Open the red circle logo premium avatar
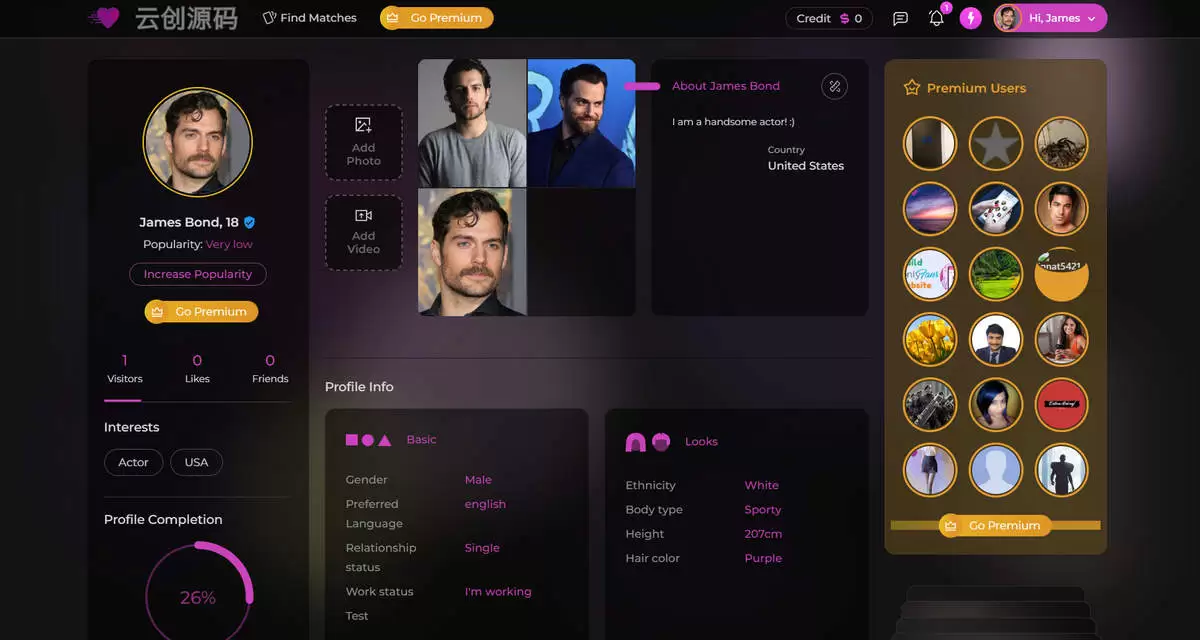This screenshot has width=1200, height=640. 1061,405
